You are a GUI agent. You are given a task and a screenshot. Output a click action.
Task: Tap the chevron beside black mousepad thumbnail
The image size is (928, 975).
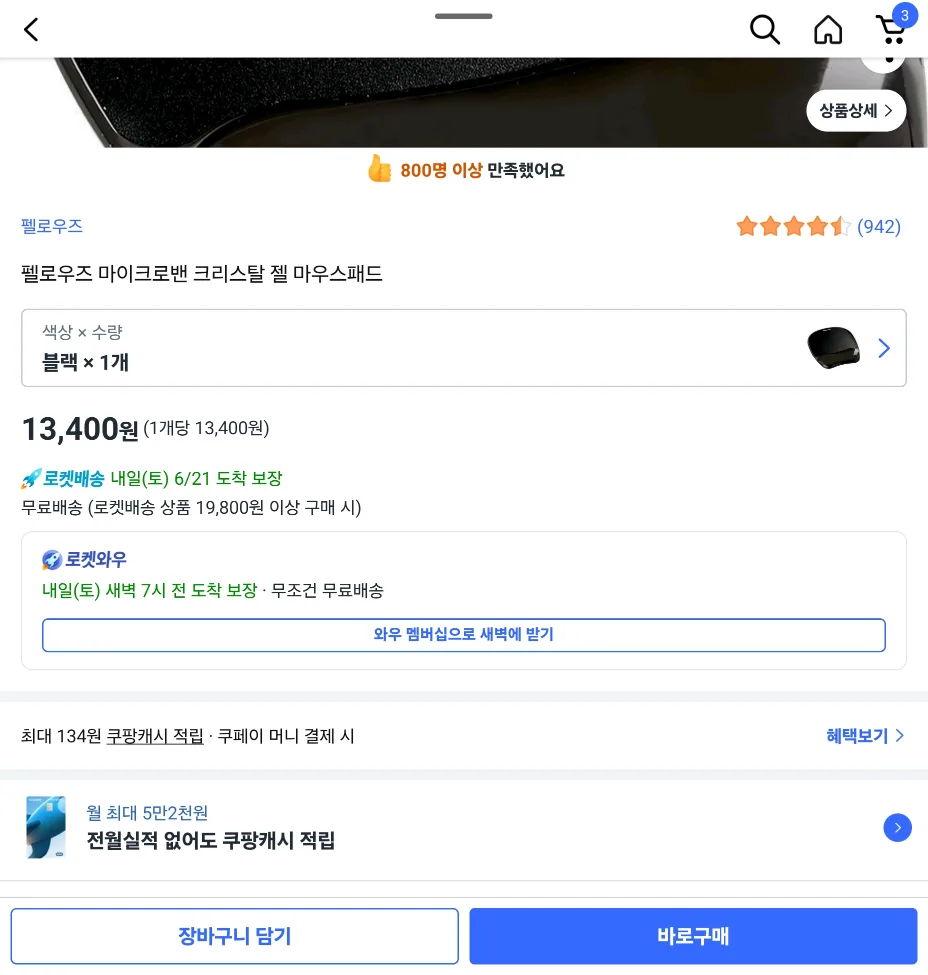point(884,348)
